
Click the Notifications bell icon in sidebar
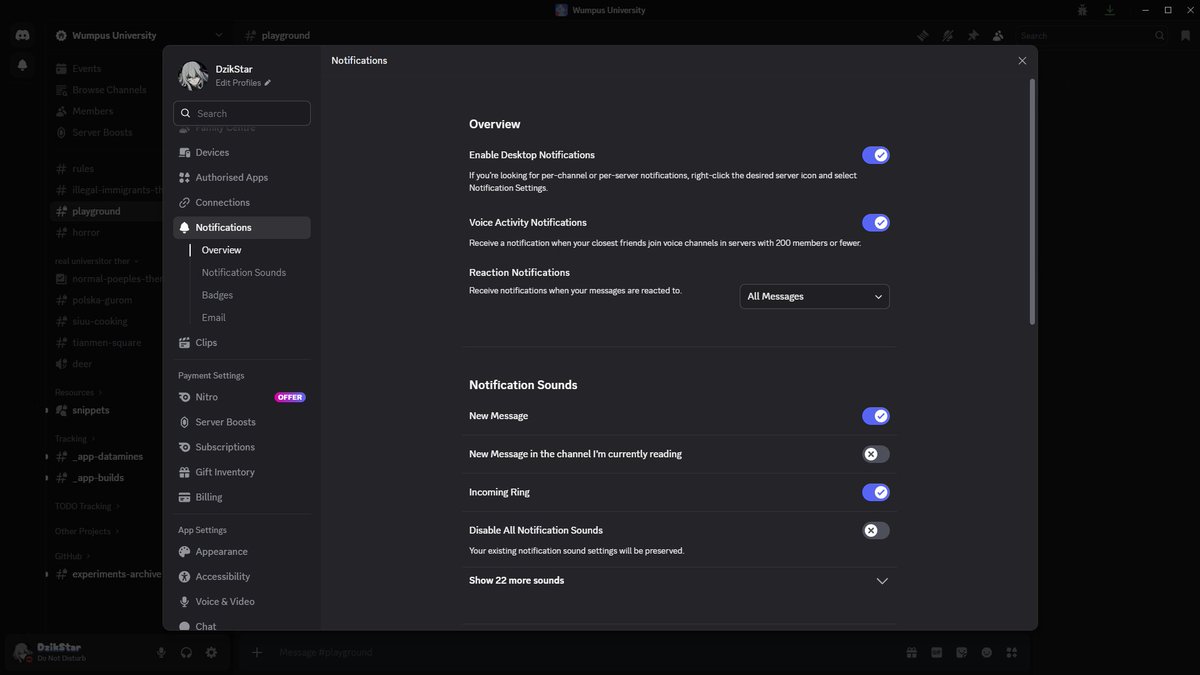pyautogui.click(x=185, y=227)
